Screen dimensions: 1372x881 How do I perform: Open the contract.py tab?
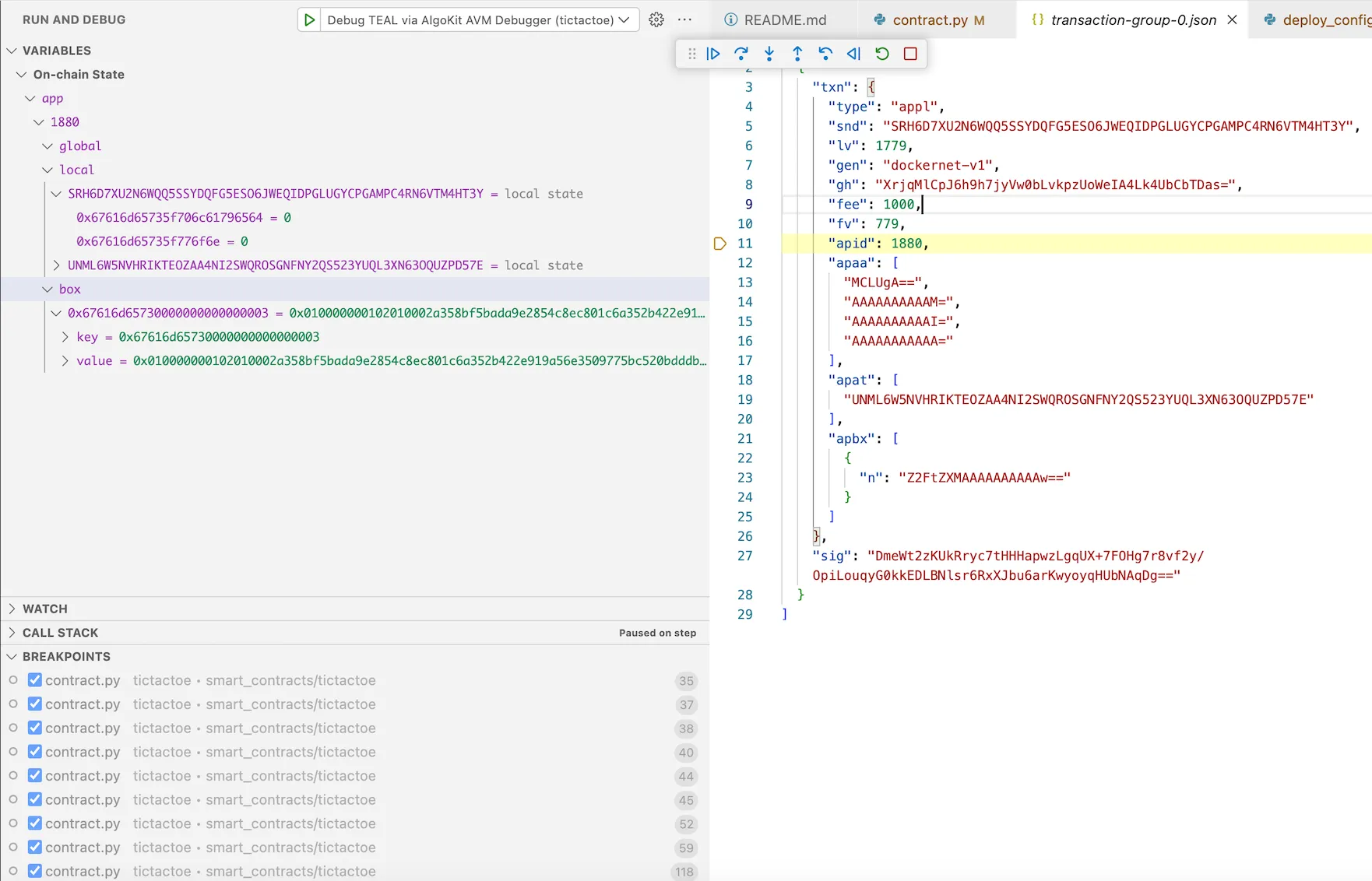pos(933,19)
